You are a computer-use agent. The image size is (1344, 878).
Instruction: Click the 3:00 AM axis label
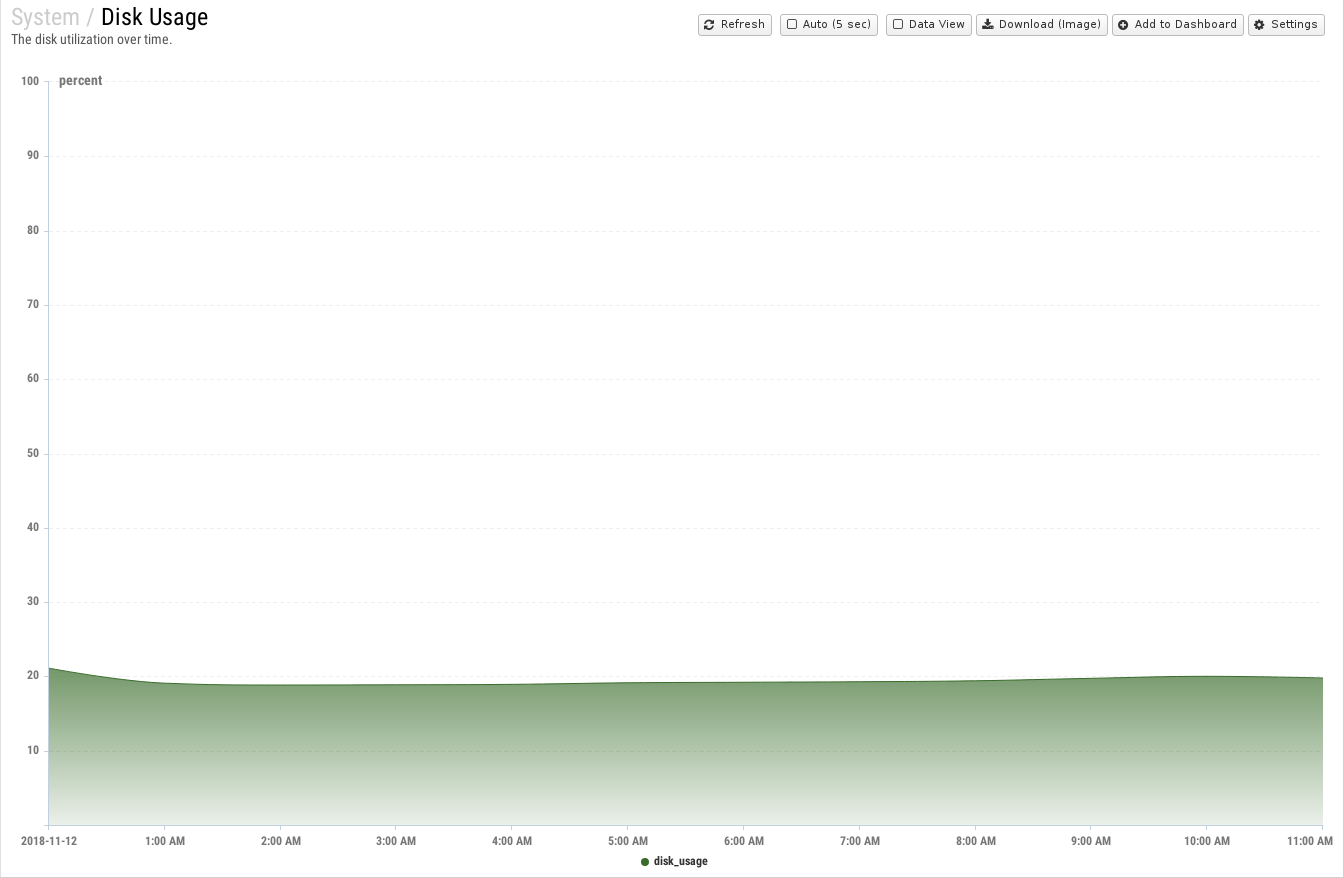coord(396,841)
